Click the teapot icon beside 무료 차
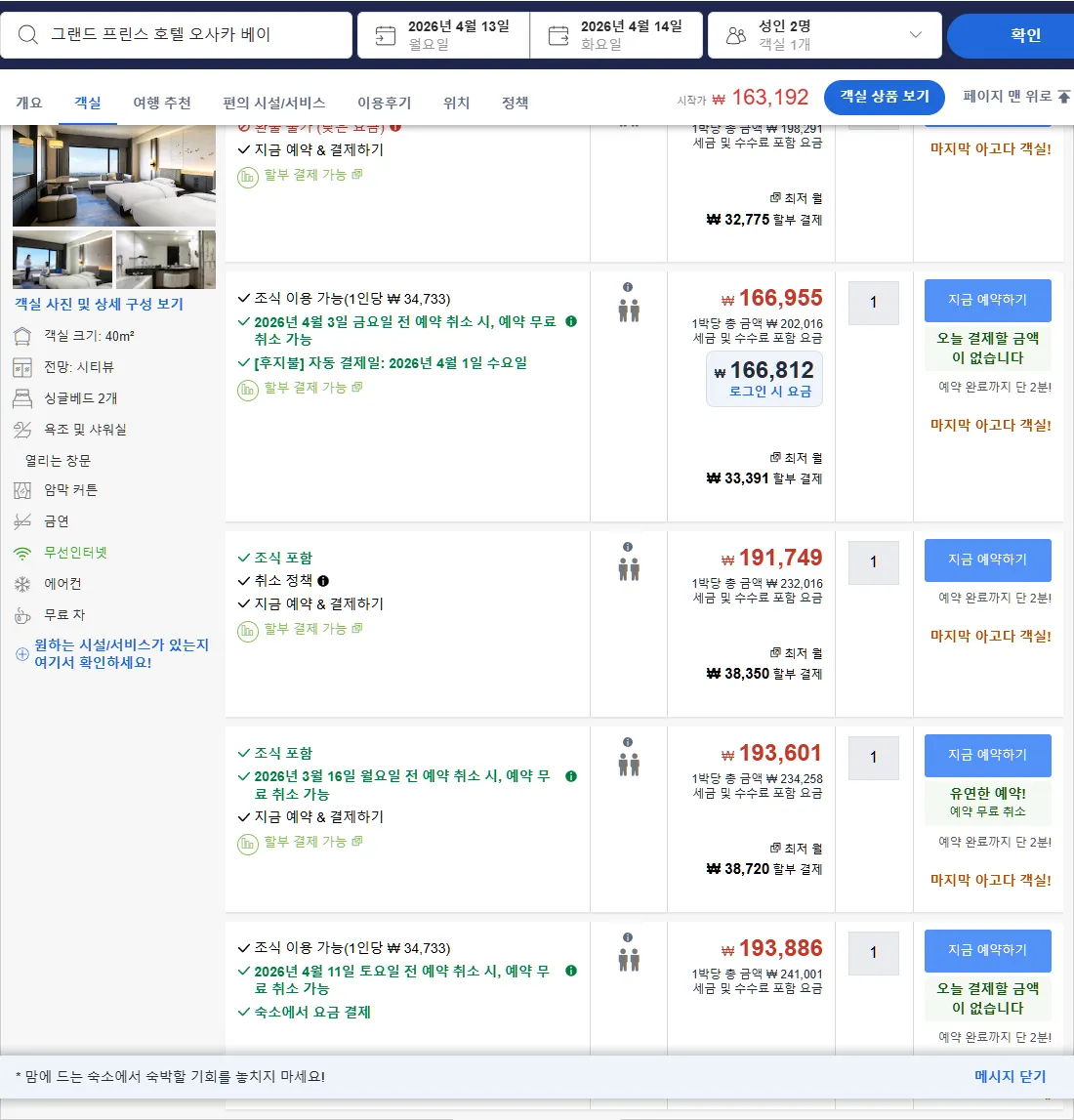 click(x=22, y=615)
